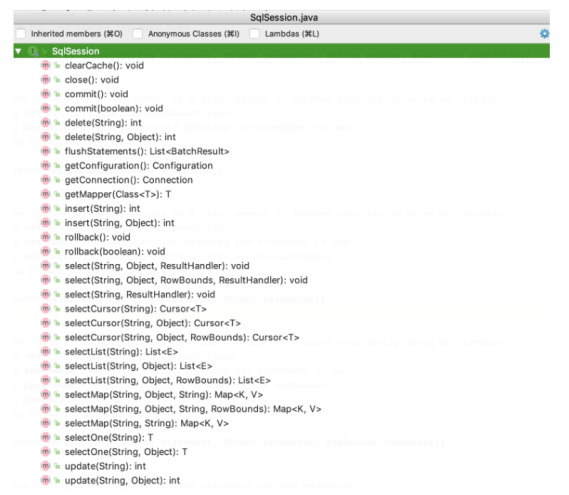This screenshot has width=569, height=495.
Task: Select select(String, Object, RowBounds, ResultHandler): void
Action: click(186, 280)
